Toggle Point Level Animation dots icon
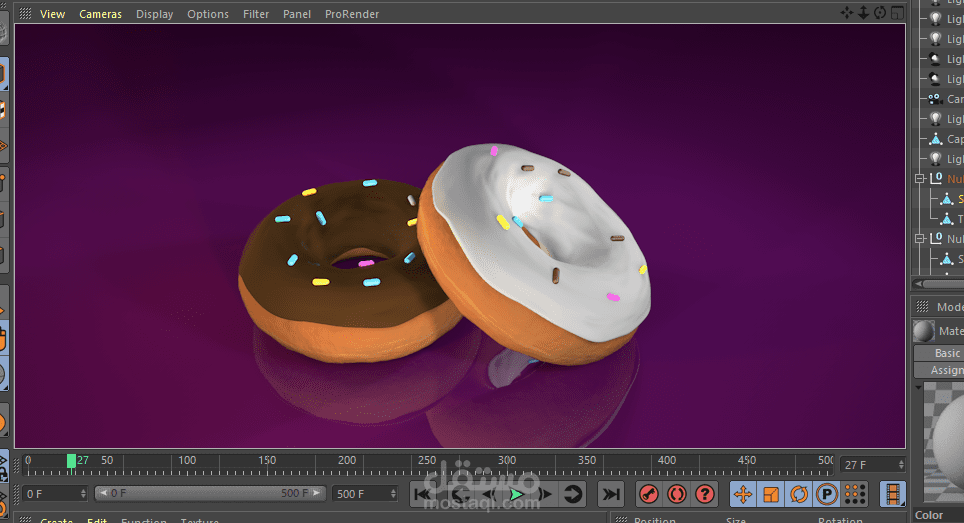Screen dimensions: 964x523 855,494
